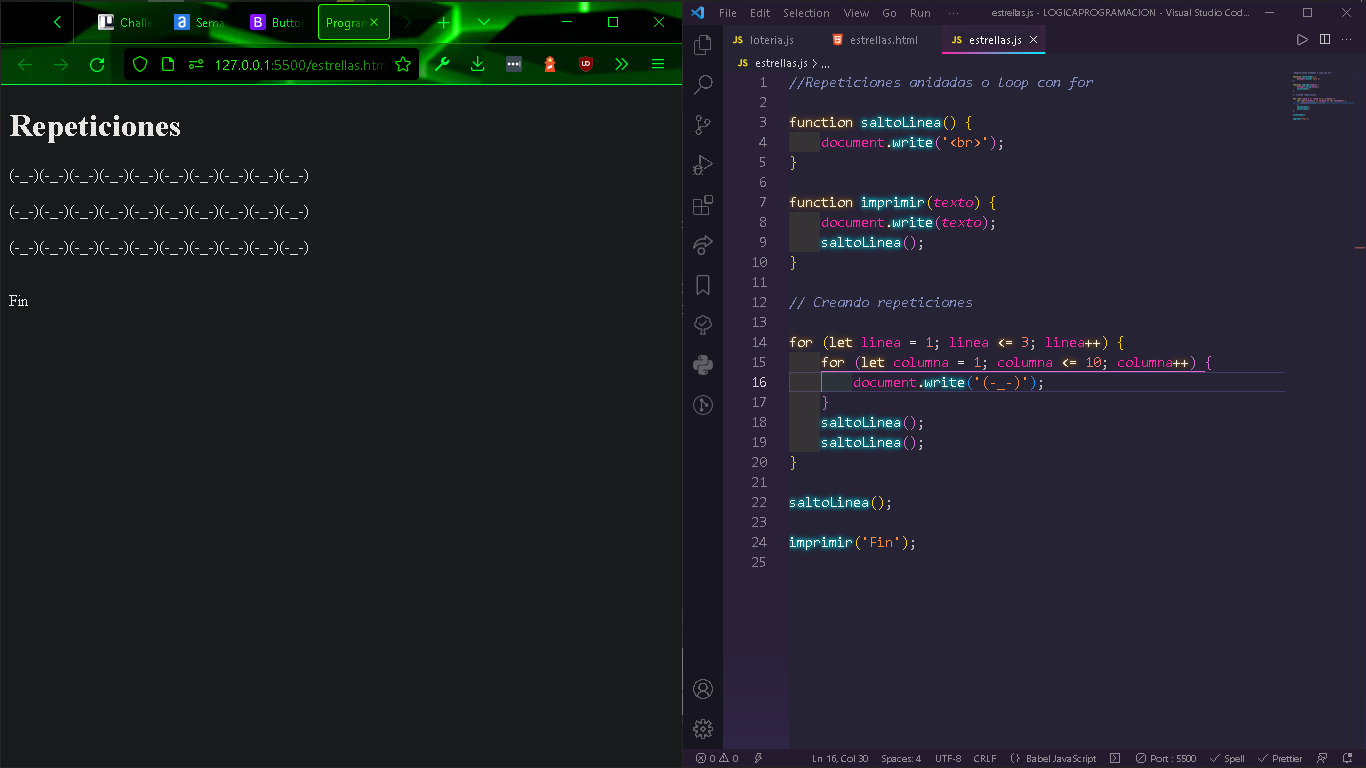Image resolution: width=1366 pixels, height=768 pixels.
Task: Split the editor right
Action: [1325, 40]
